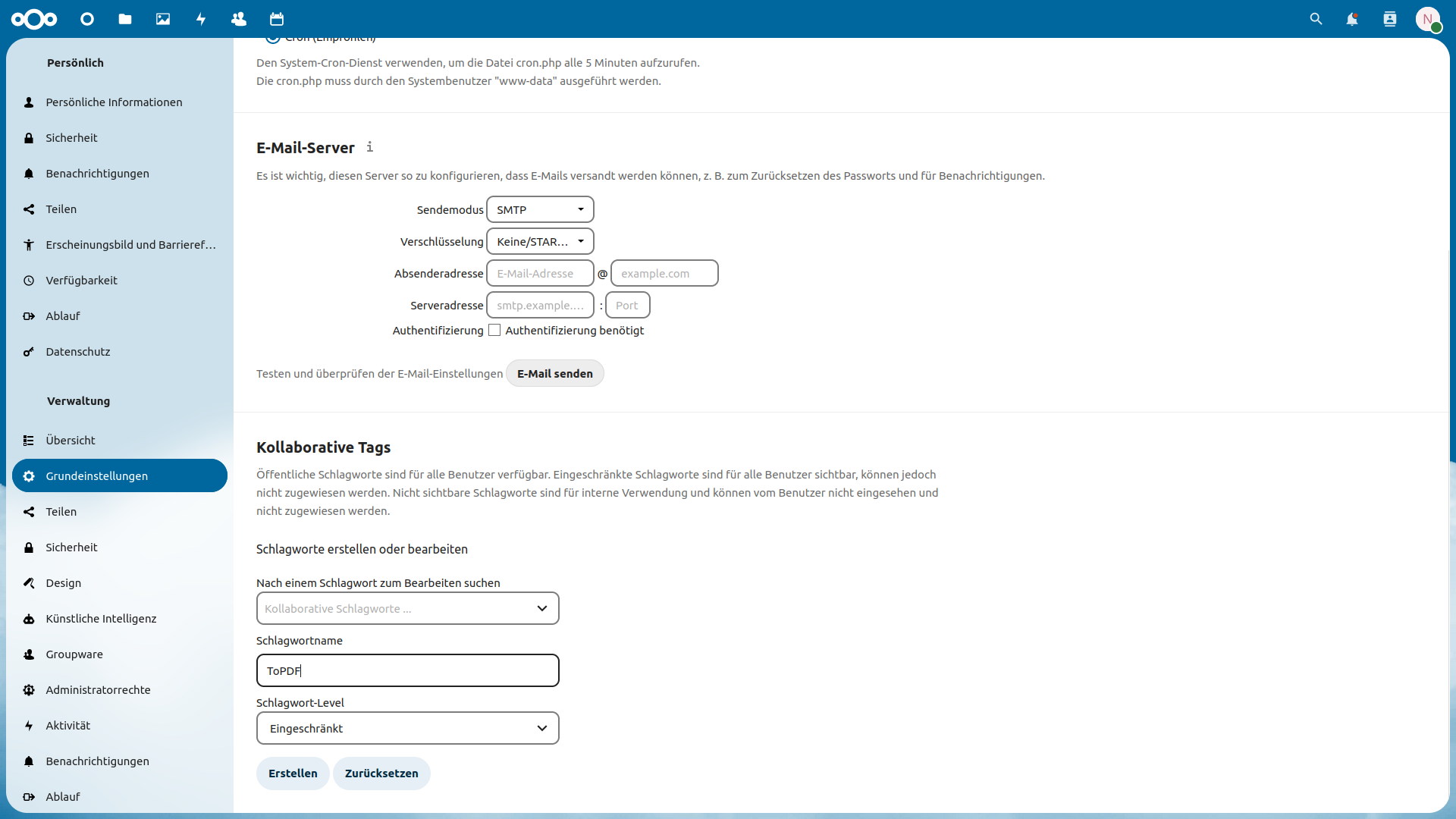
Task: Open the Photos app icon
Action: click(x=163, y=19)
